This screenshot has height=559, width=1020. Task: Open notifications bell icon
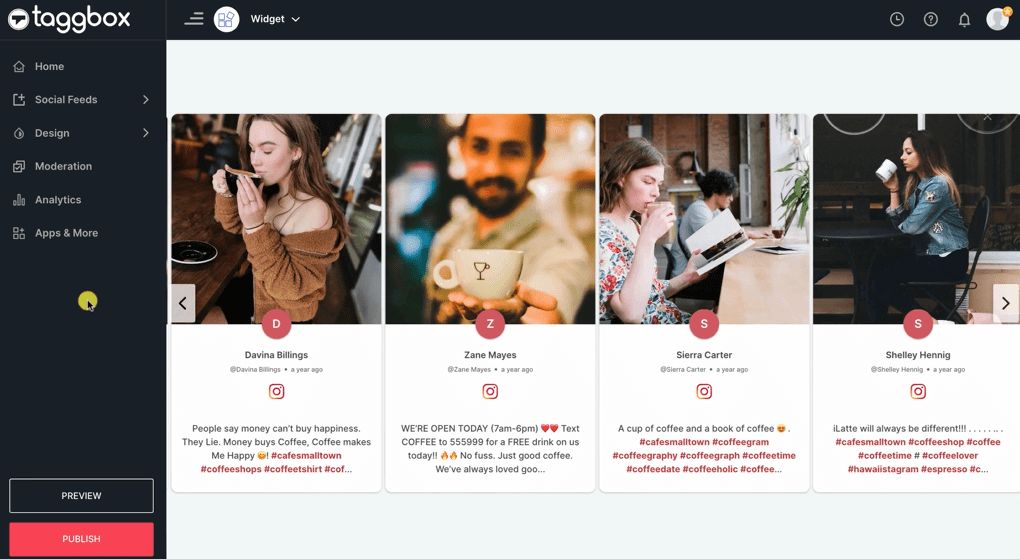click(x=964, y=19)
